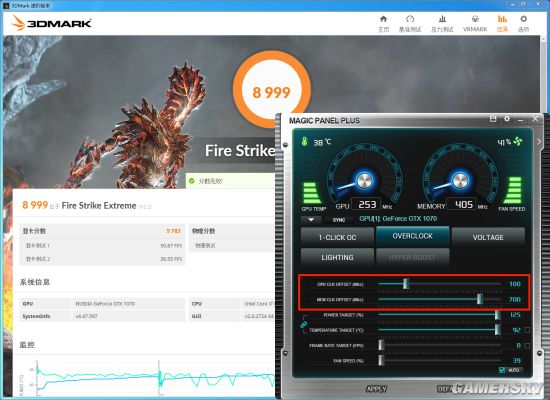
Task: Select the 1-CLICK OC tab
Action: click(x=337, y=238)
